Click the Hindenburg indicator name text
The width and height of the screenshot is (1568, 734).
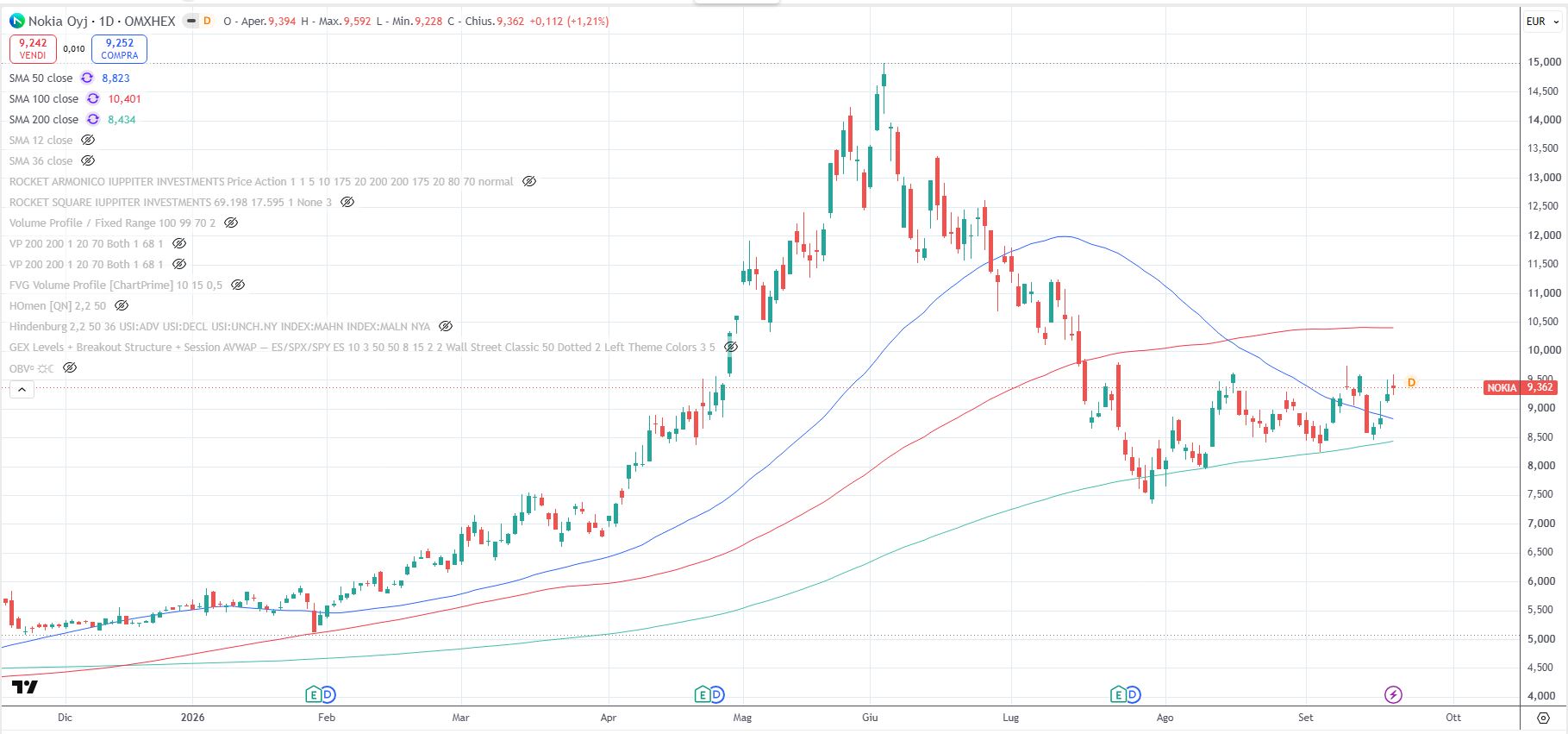[x=220, y=326]
